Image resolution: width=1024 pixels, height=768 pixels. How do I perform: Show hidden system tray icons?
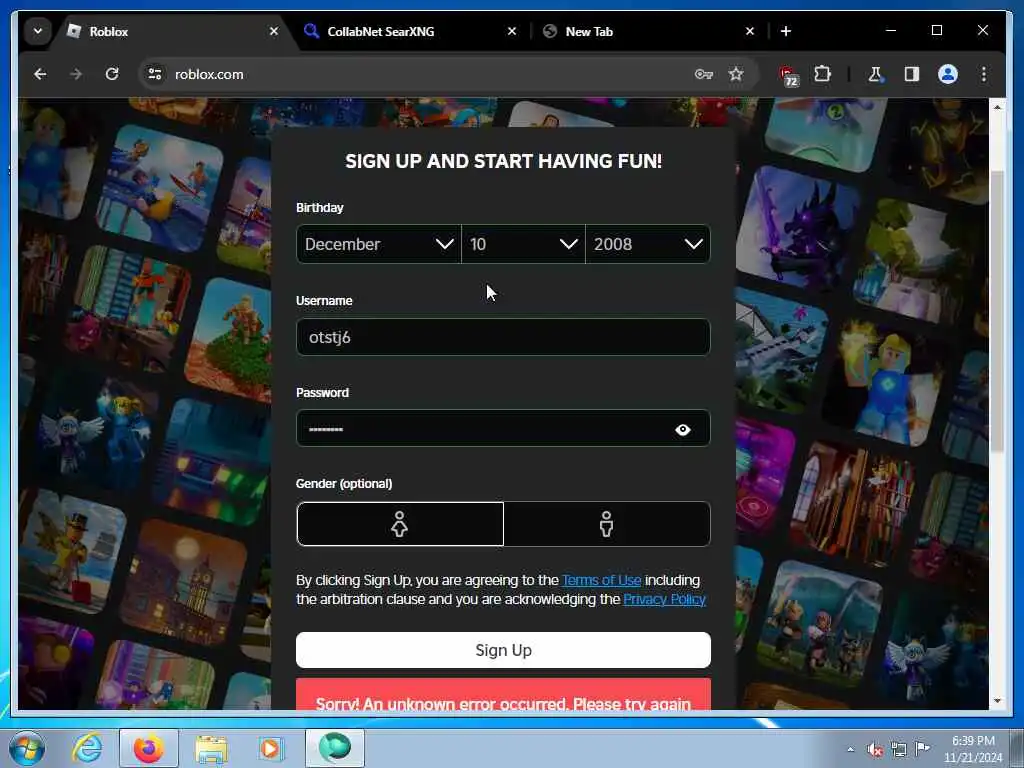(850, 749)
